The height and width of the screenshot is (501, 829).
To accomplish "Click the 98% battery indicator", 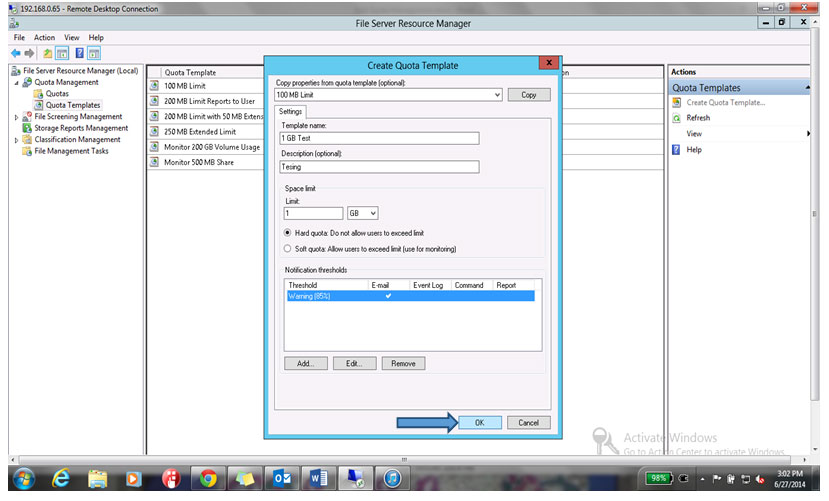I will (x=658, y=479).
